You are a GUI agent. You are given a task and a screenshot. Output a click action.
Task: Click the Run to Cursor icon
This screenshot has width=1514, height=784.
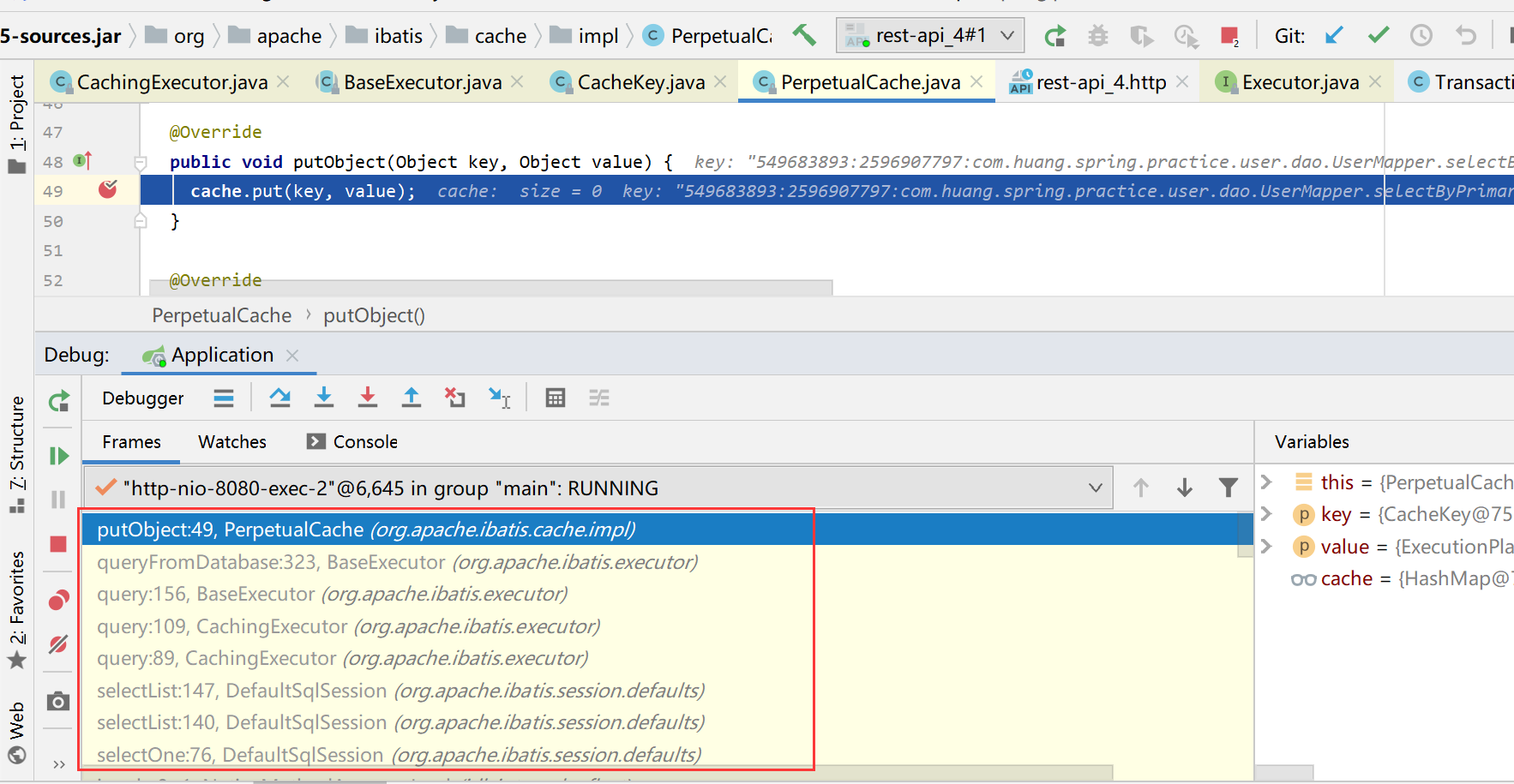coord(500,398)
